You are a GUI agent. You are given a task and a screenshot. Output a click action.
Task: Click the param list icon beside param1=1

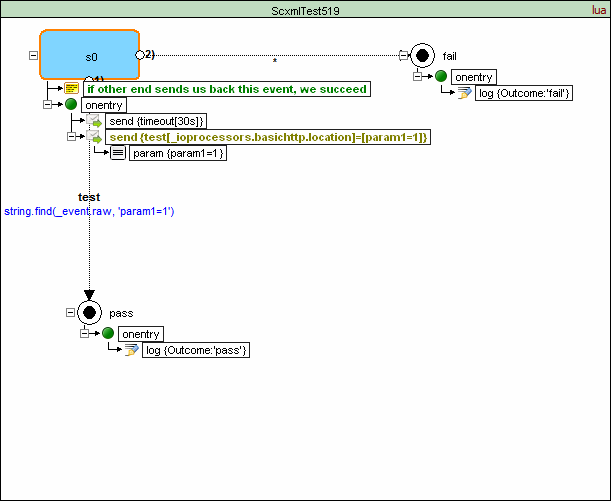click(x=118, y=153)
